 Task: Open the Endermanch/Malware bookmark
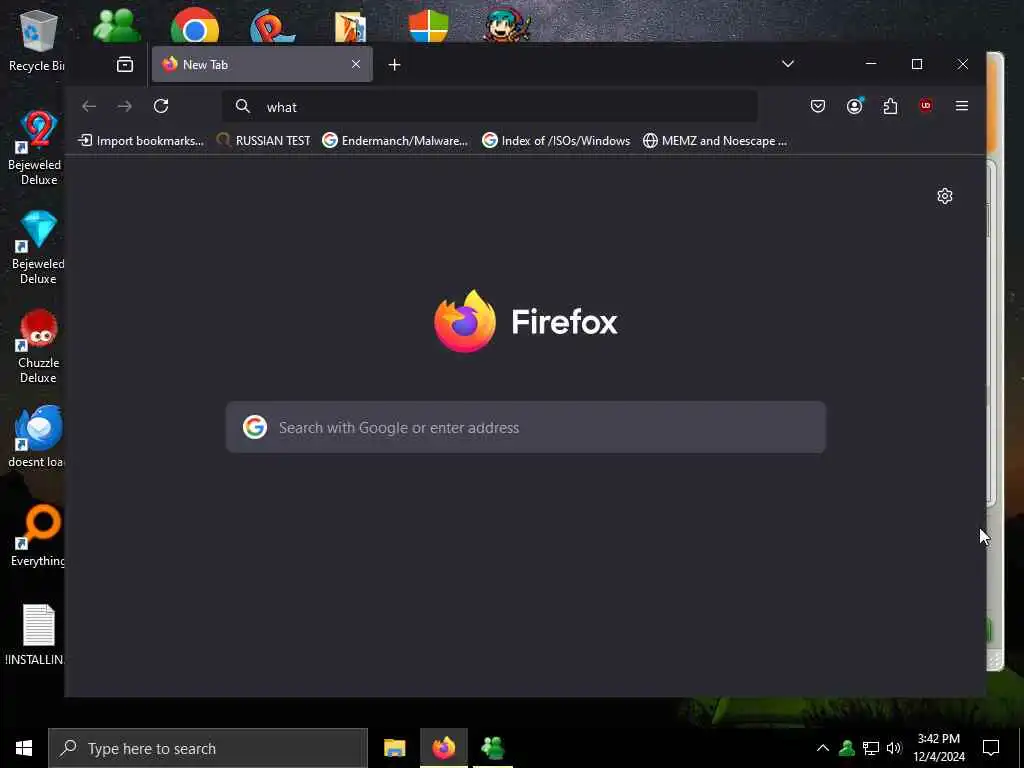coord(395,140)
